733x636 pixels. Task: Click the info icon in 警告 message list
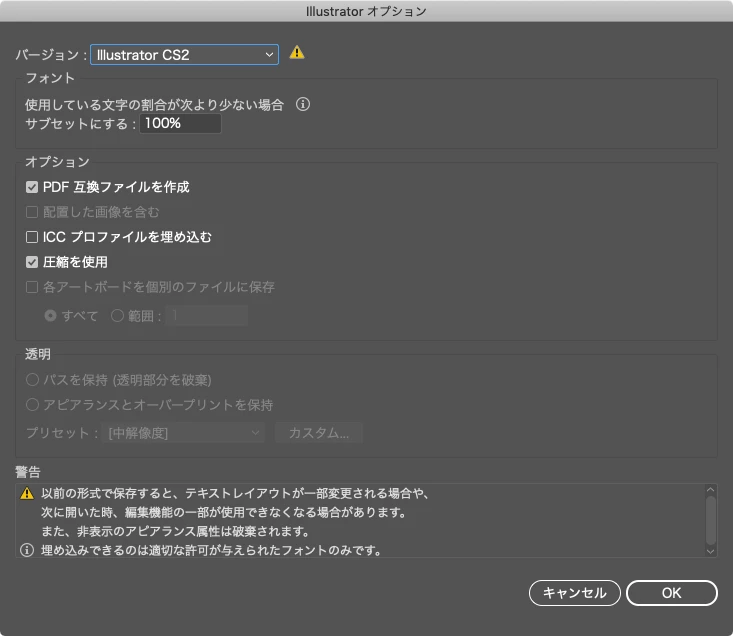point(27,550)
